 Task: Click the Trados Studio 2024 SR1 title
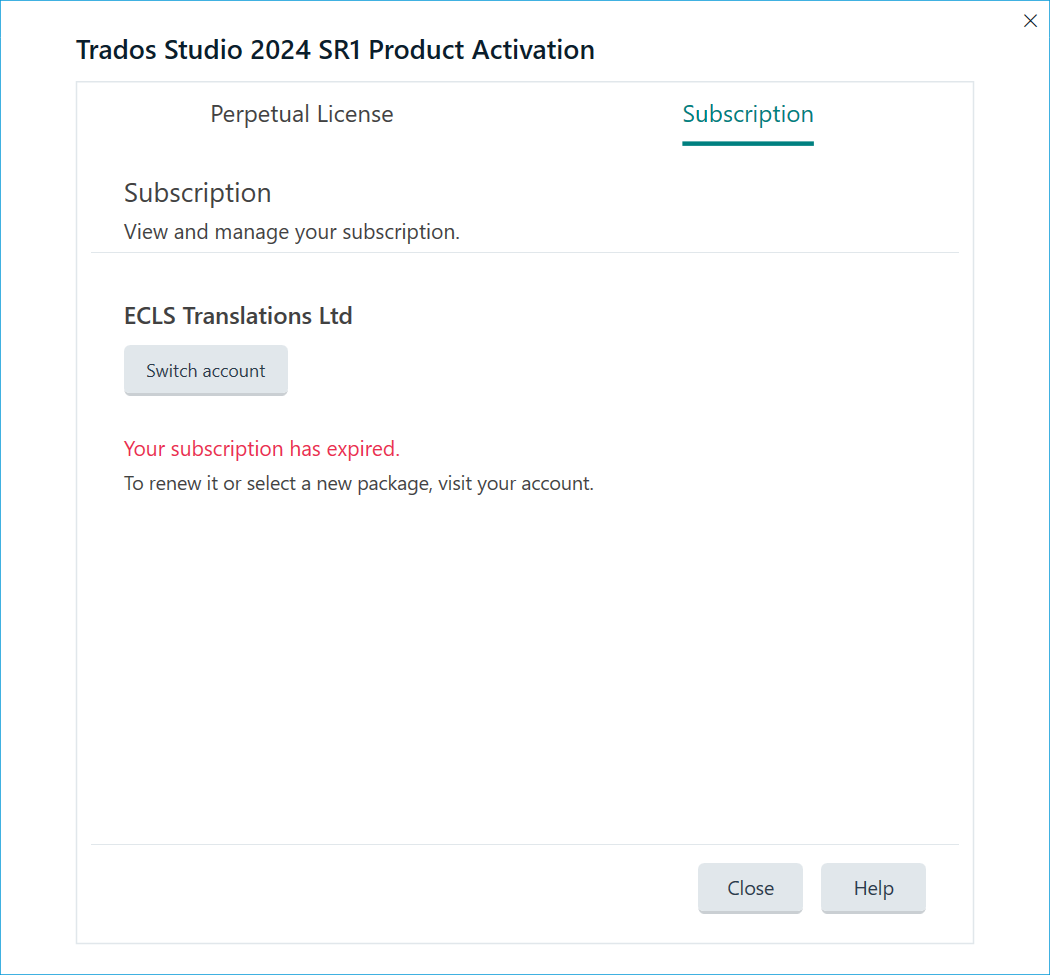(335, 49)
